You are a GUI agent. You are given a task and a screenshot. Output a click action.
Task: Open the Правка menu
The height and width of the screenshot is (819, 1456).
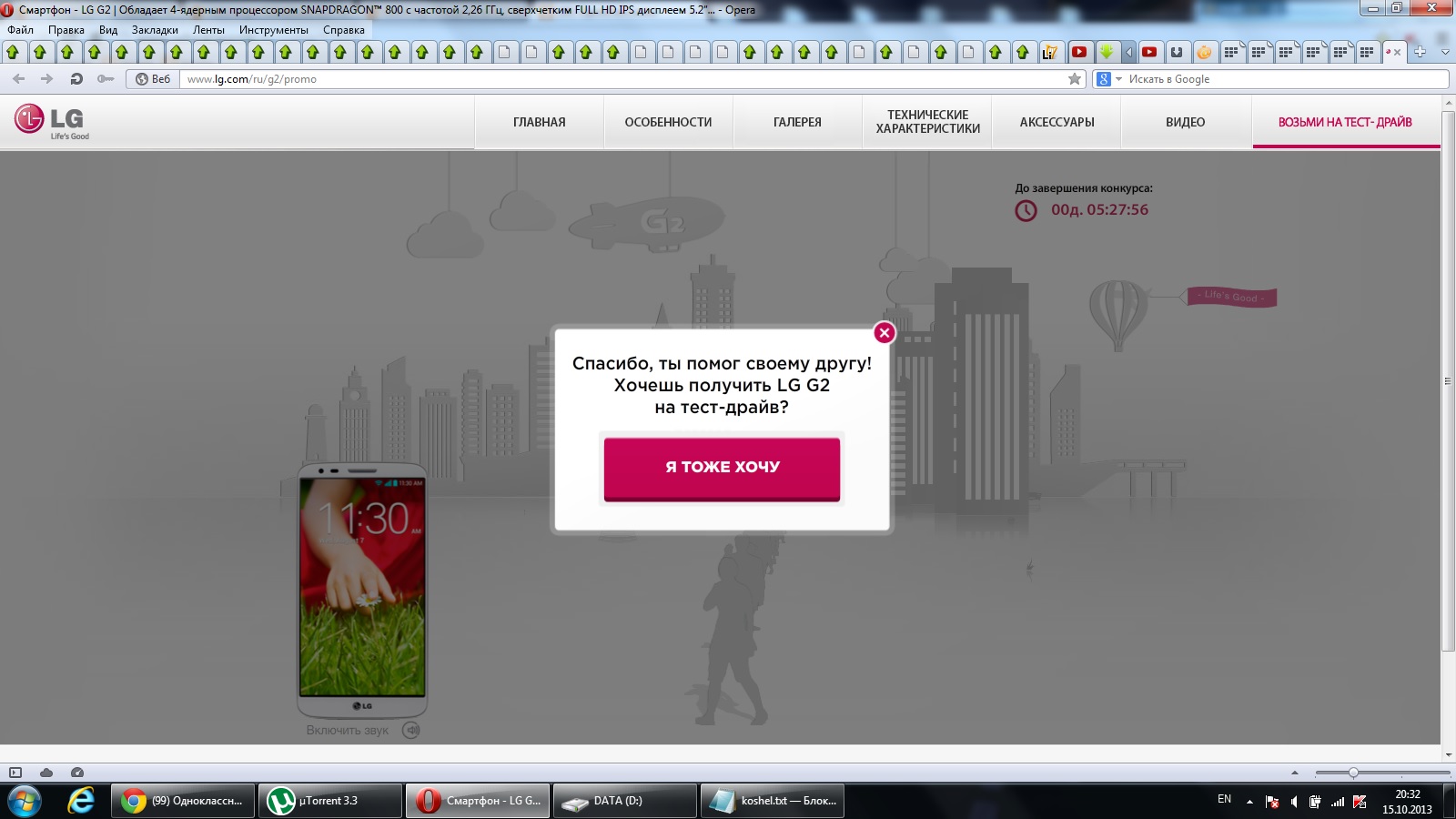coord(66,30)
